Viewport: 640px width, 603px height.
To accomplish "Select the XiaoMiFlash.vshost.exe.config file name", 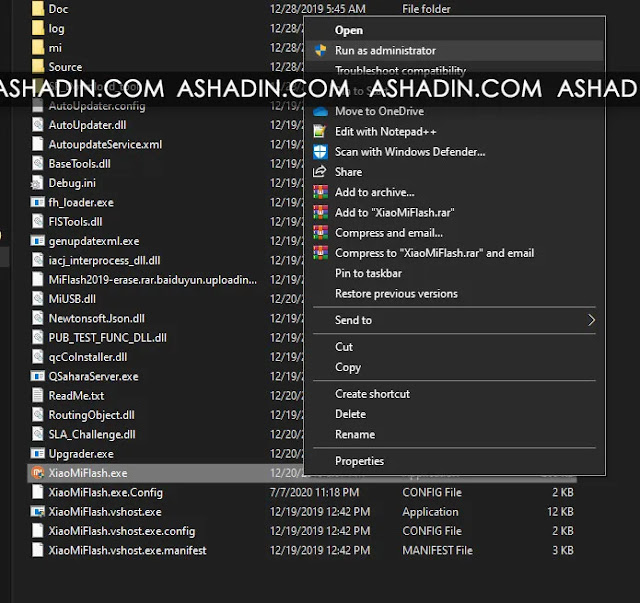I will pos(122,531).
